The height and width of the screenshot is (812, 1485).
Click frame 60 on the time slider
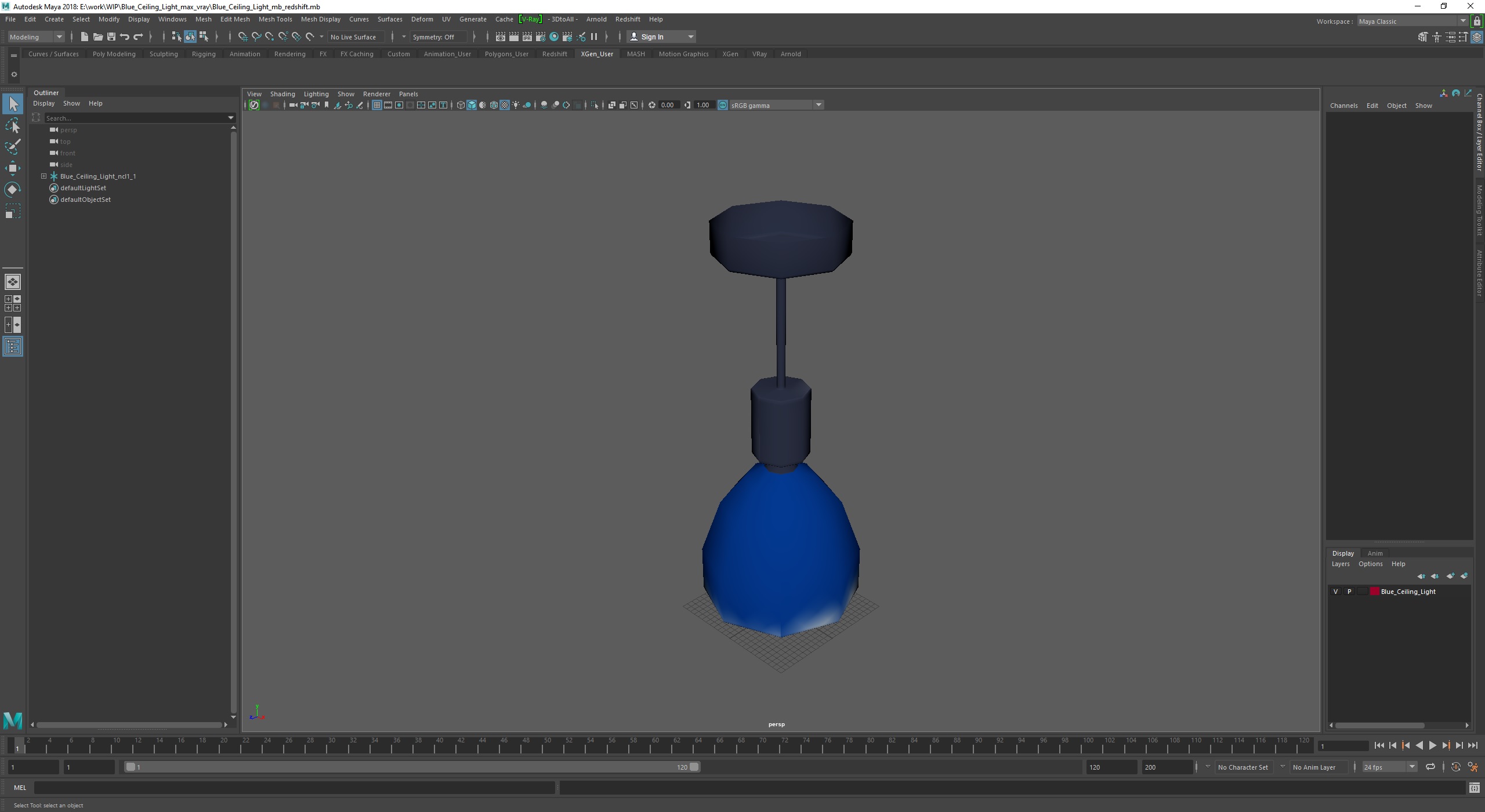coord(655,745)
